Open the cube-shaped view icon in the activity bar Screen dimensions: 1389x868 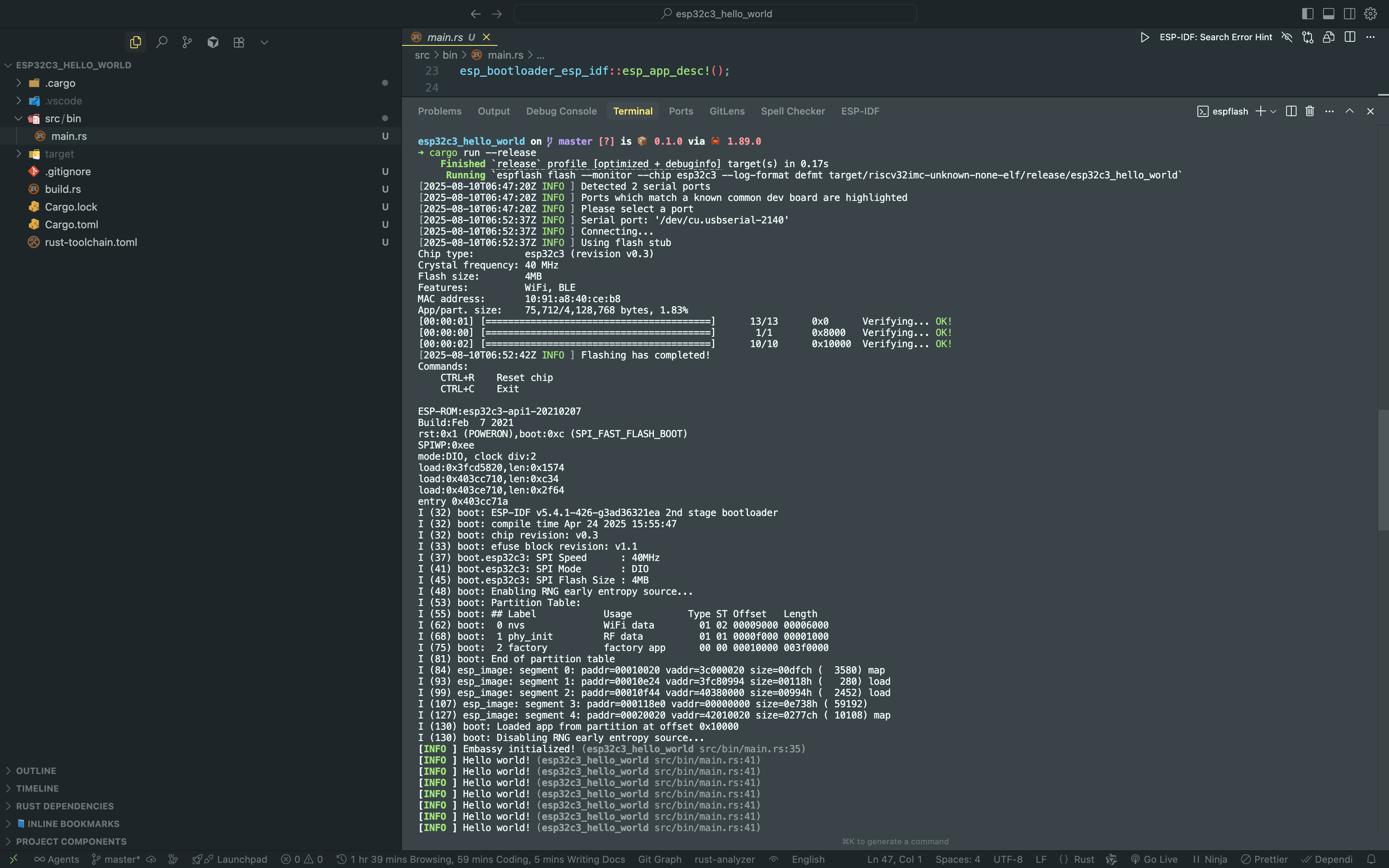tap(213, 42)
